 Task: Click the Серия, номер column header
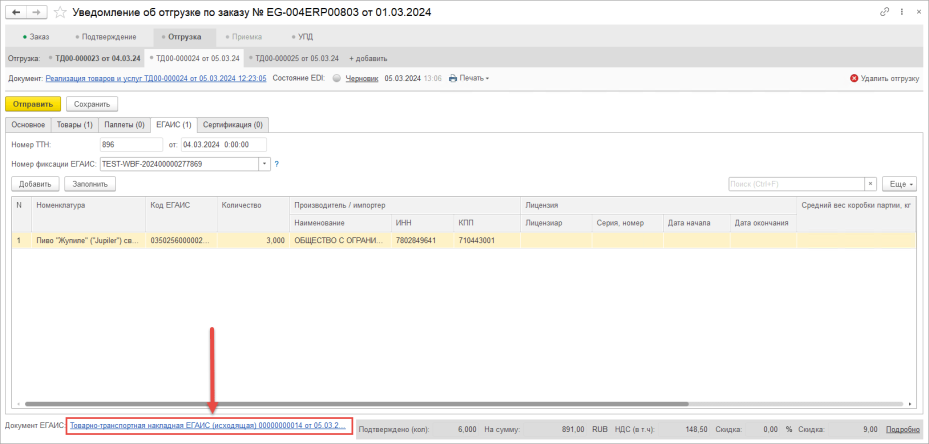627,222
